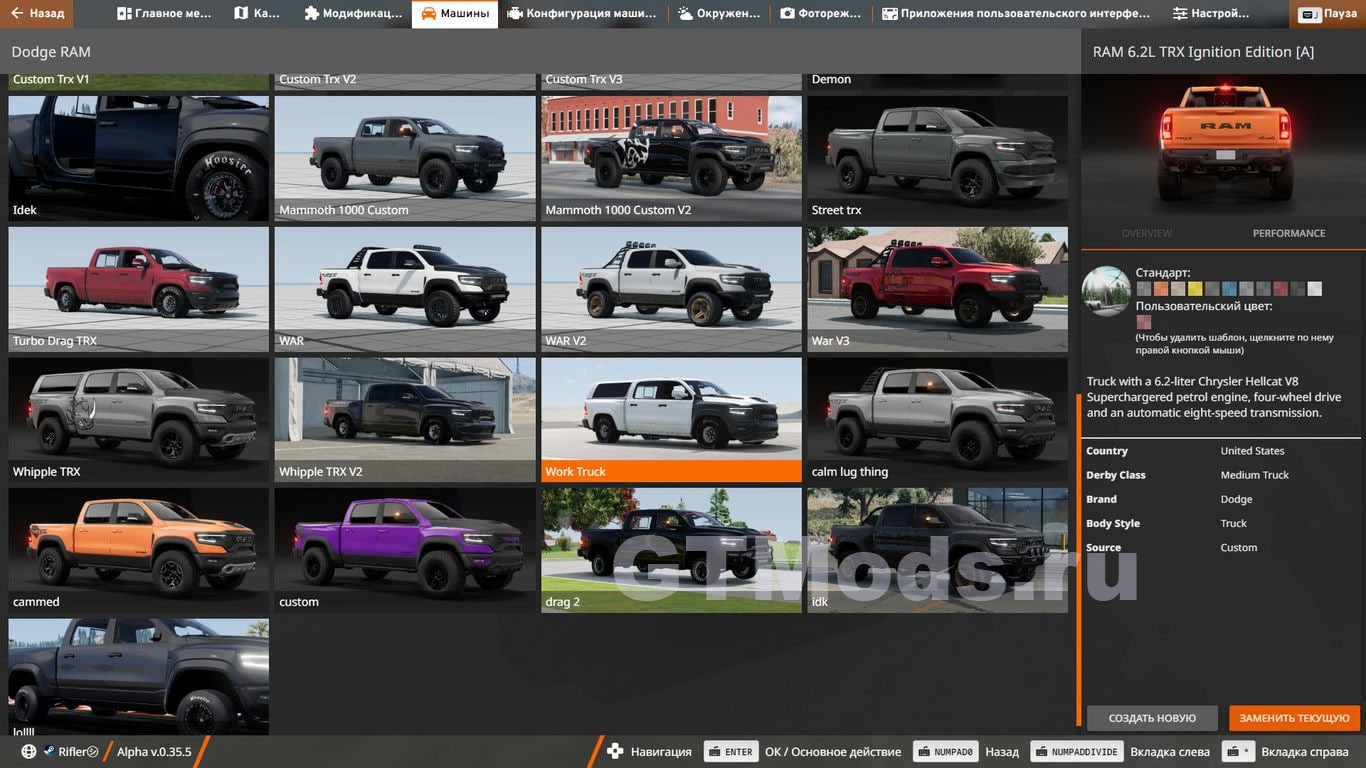This screenshot has width=1366, height=768.
Task: Click the orange RAM rear preview image
Action: click(x=1223, y=143)
